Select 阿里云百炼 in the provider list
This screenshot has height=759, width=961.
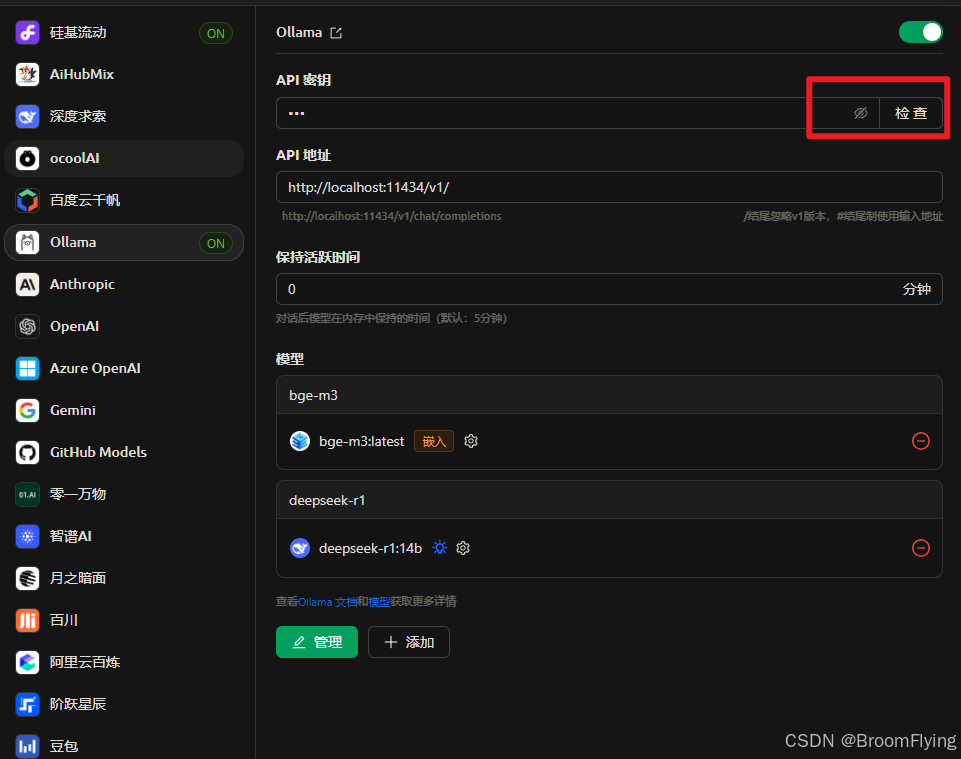[124, 662]
